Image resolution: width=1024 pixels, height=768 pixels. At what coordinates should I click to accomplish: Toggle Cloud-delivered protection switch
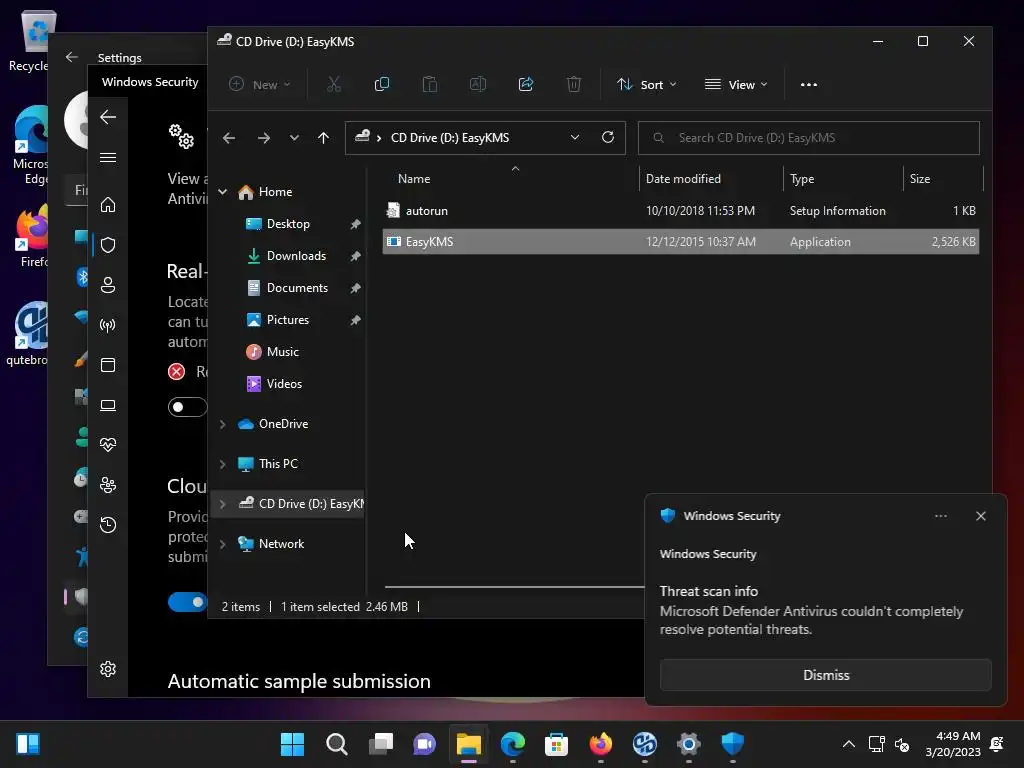187,601
